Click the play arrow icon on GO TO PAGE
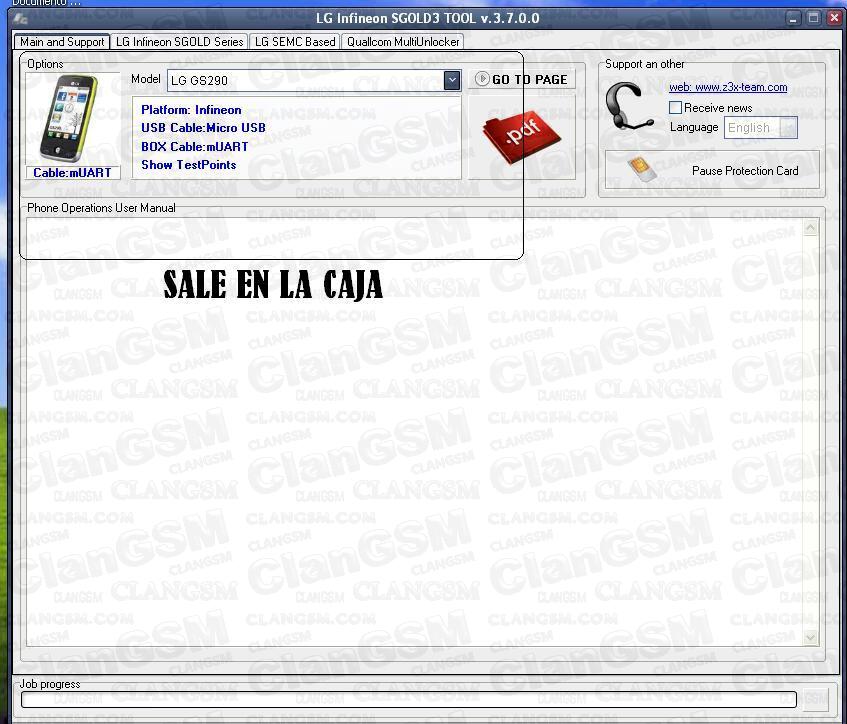Viewport: 847px width, 724px height. (482, 79)
